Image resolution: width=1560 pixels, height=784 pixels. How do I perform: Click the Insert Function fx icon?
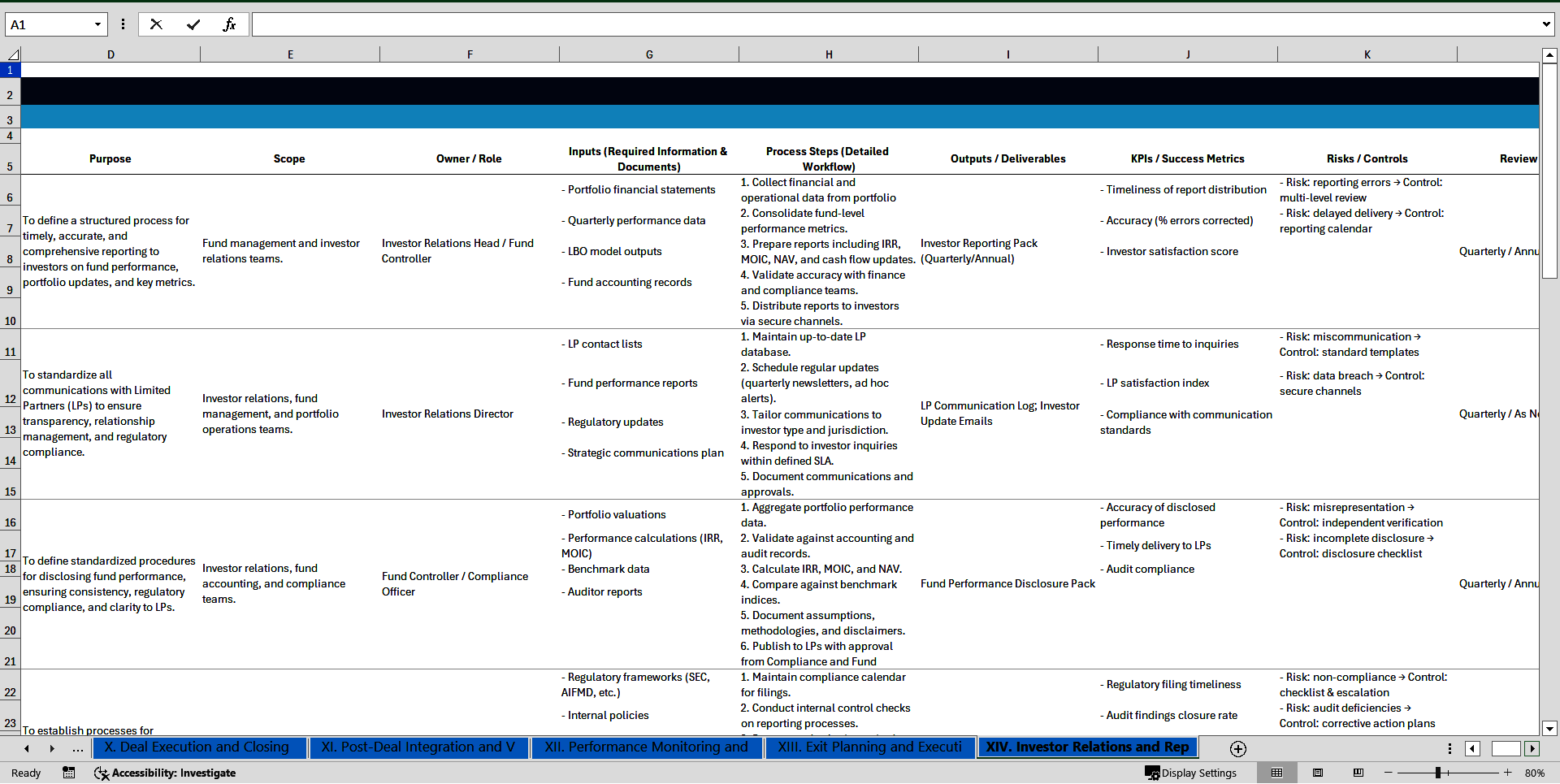coord(229,24)
